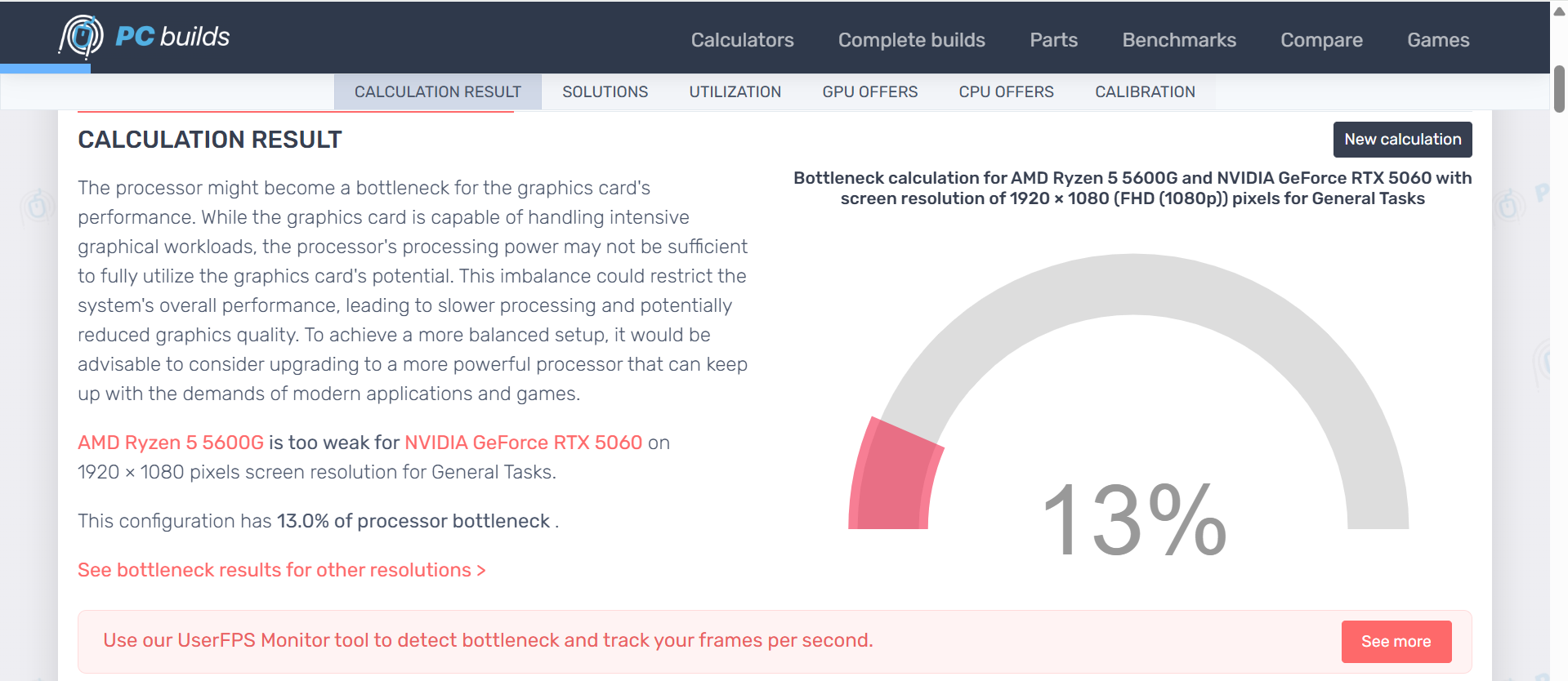Switch to the Calculation Result tab

click(x=437, y=92)
